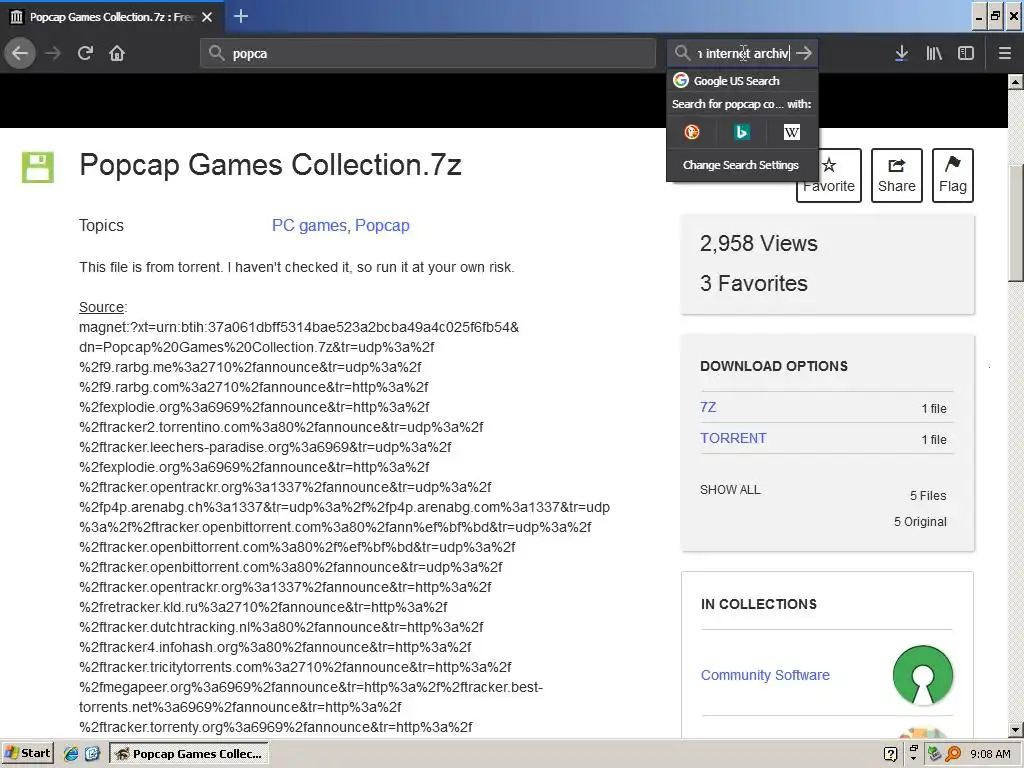Open the Library bookshelf menu
Image resolution: width=1024 pixels, height=768 pixels.
coord(934,53)
